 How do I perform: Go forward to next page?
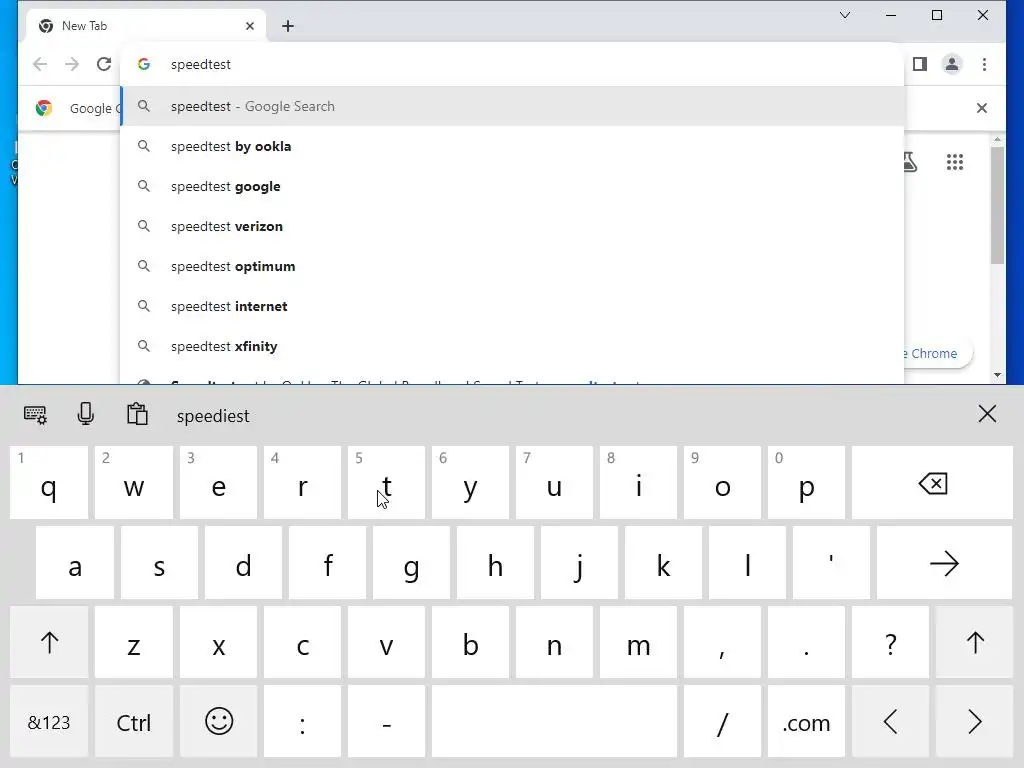pyautogui.click(x=72, y=64)
